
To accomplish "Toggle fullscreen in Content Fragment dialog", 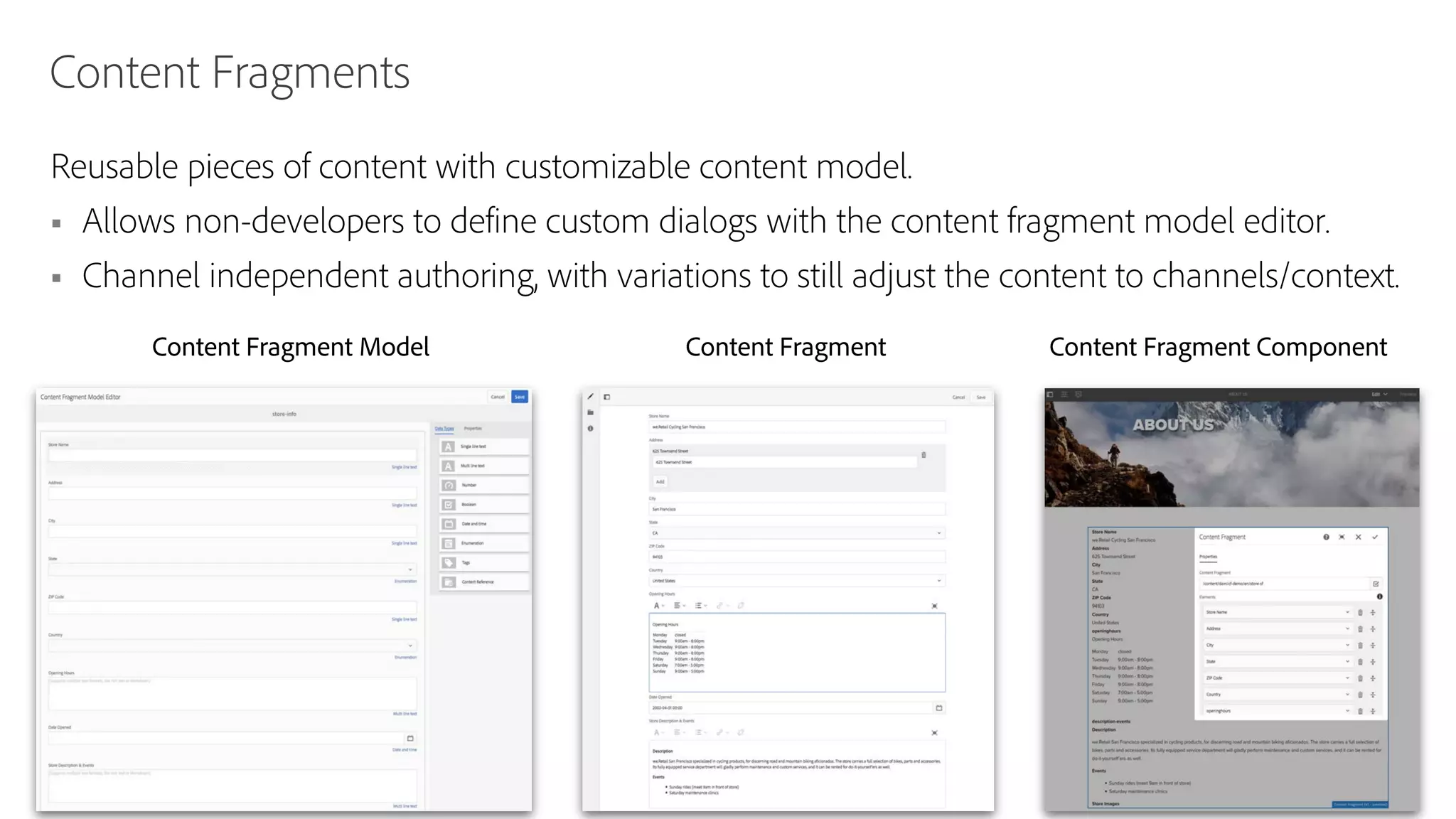I will 1342,537.
